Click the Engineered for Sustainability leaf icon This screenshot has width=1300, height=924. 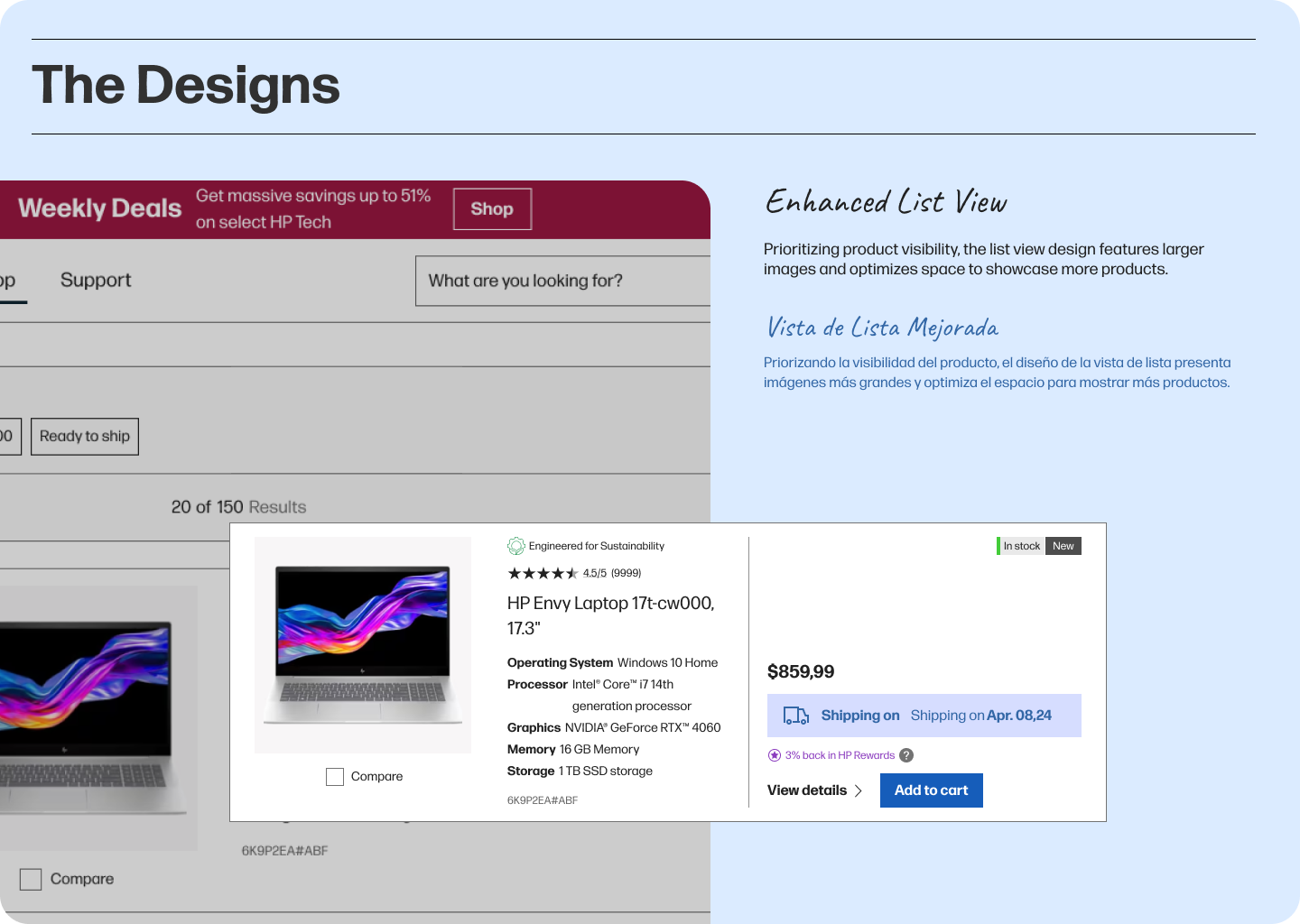pyautogui.click(x=516, y=546)
